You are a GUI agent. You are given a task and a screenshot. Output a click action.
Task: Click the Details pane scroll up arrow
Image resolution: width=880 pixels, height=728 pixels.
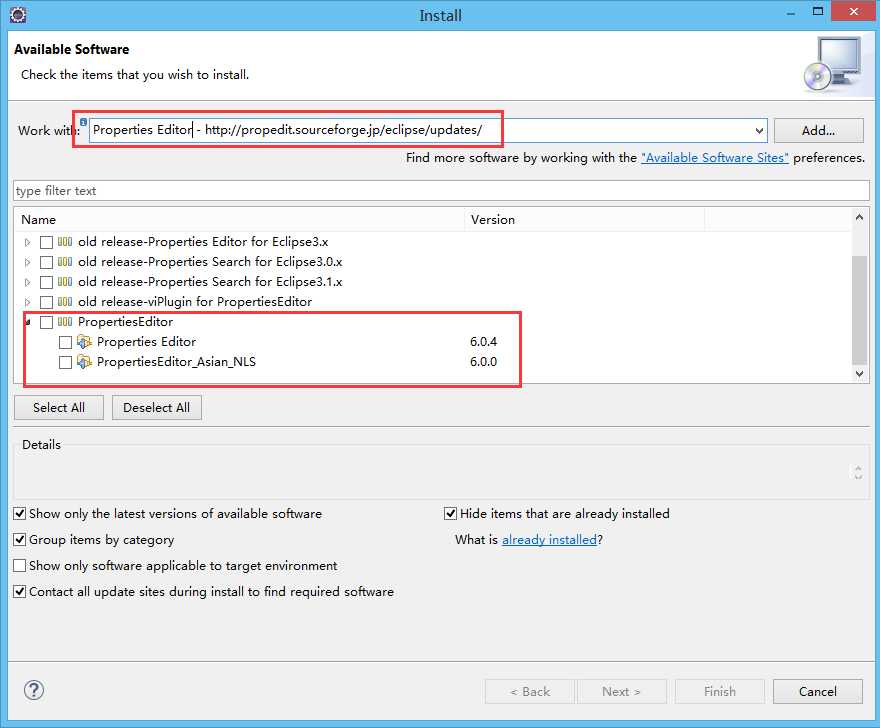point(858,468)
